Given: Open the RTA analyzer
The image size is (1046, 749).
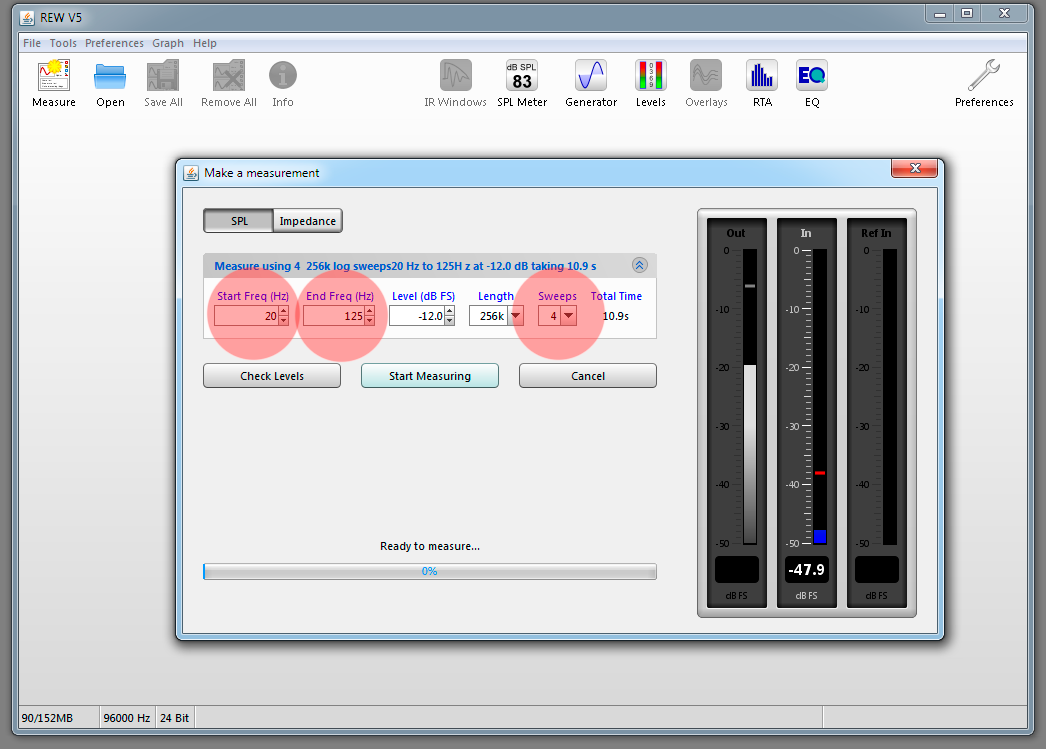Looking at the screenshot, I should pos(762,83).
